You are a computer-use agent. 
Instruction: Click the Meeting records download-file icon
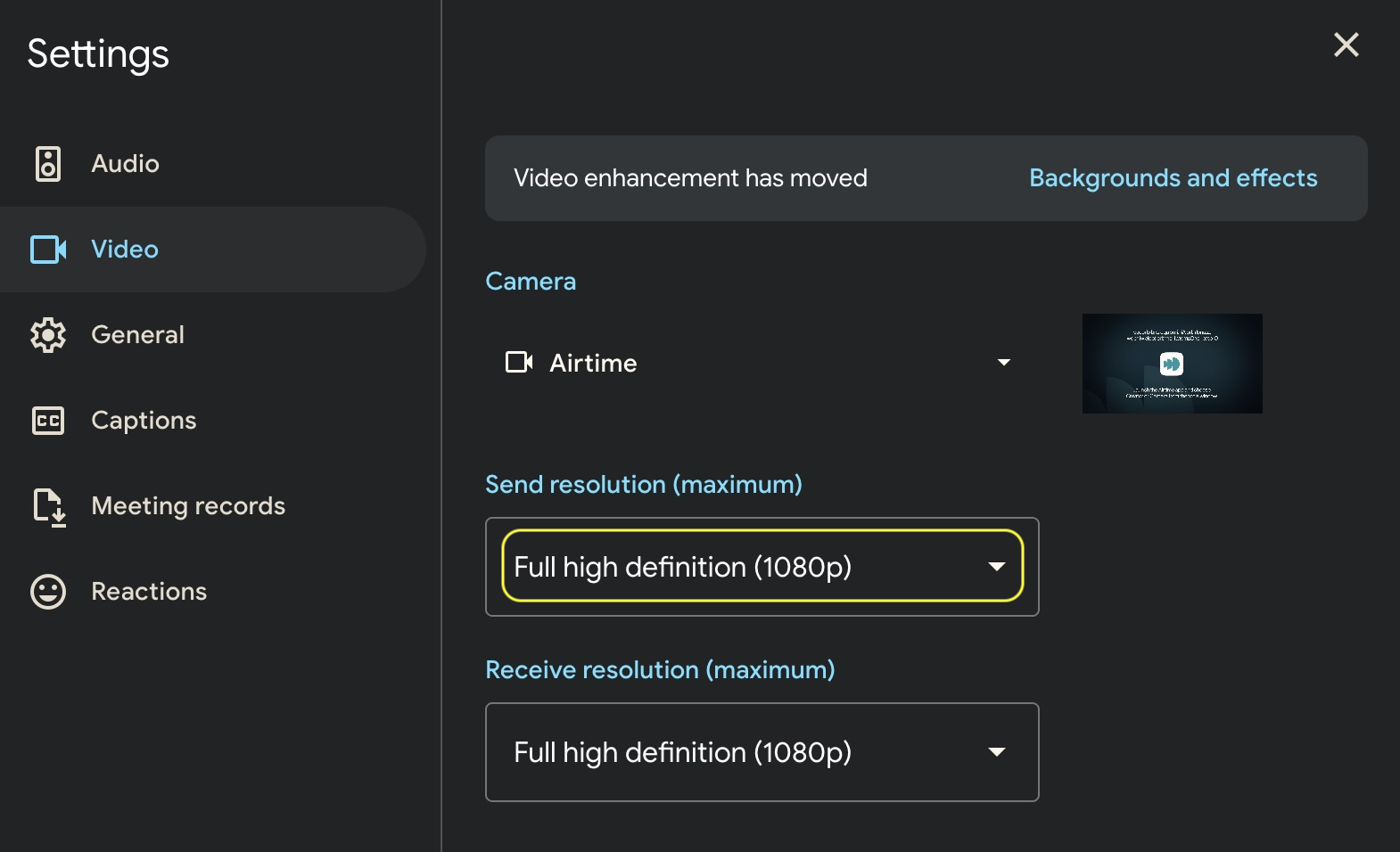coord(49,507)
